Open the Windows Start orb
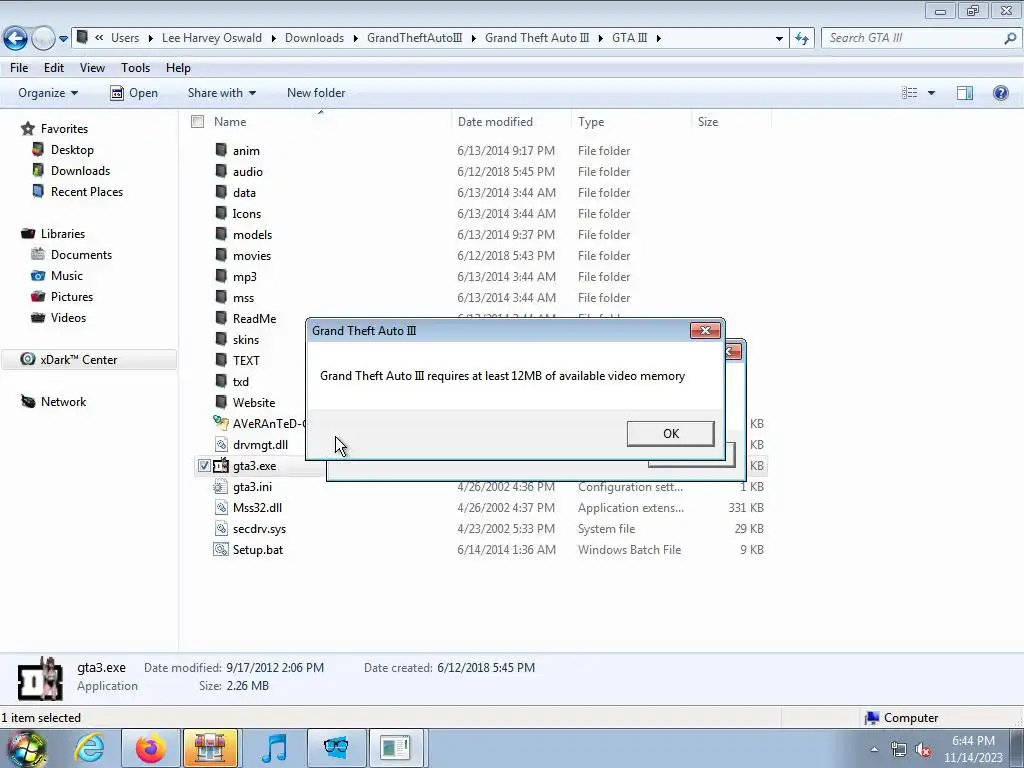 [x=26, y=748]
